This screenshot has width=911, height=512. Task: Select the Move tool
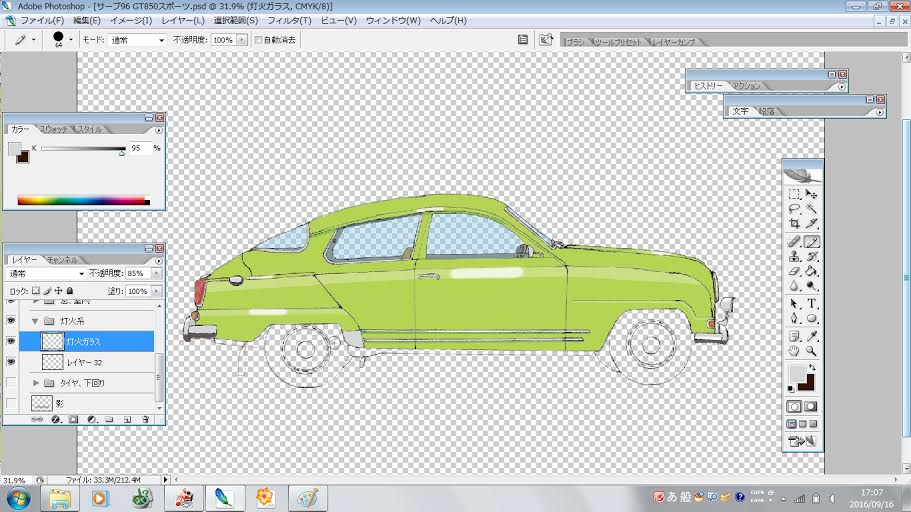(811, 194)
